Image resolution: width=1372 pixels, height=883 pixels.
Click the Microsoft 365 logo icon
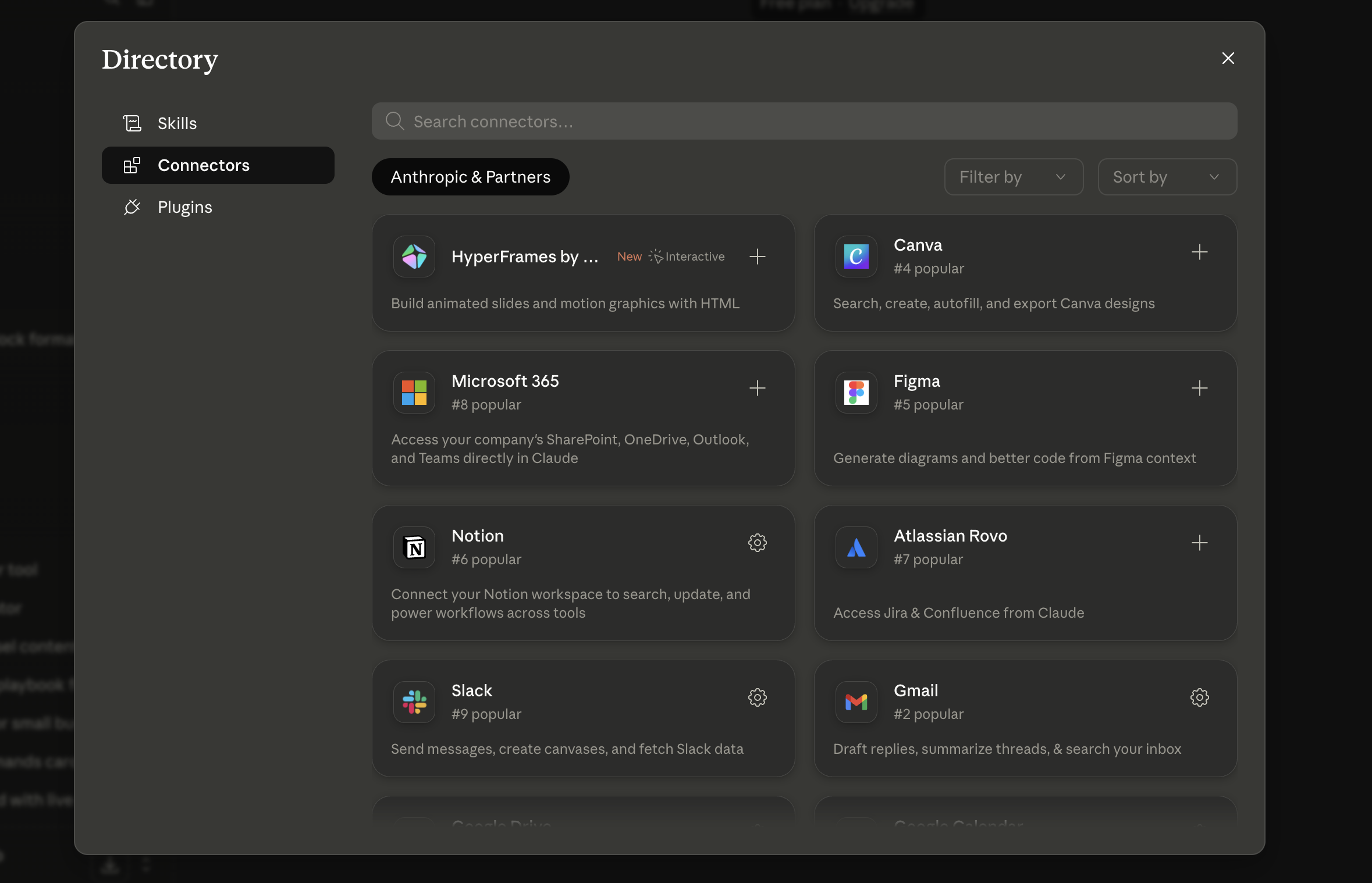pos(414,393)
